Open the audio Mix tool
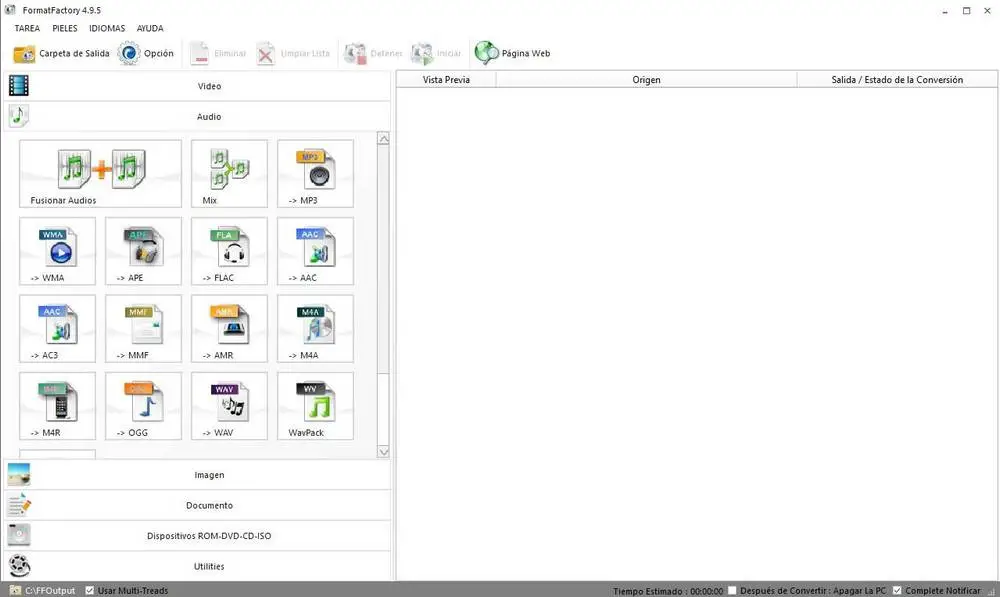This screenshot has height=597, width=1000. (229, 173)
